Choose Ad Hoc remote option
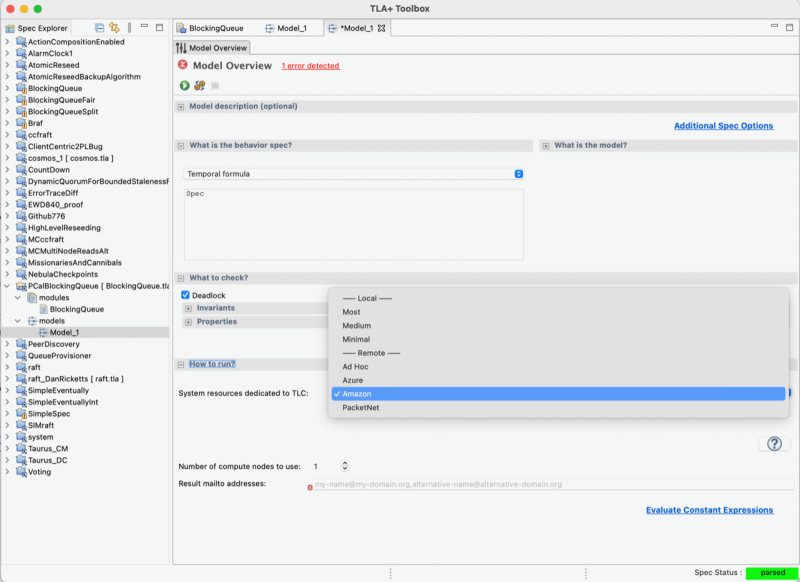 tap(558, 366)
